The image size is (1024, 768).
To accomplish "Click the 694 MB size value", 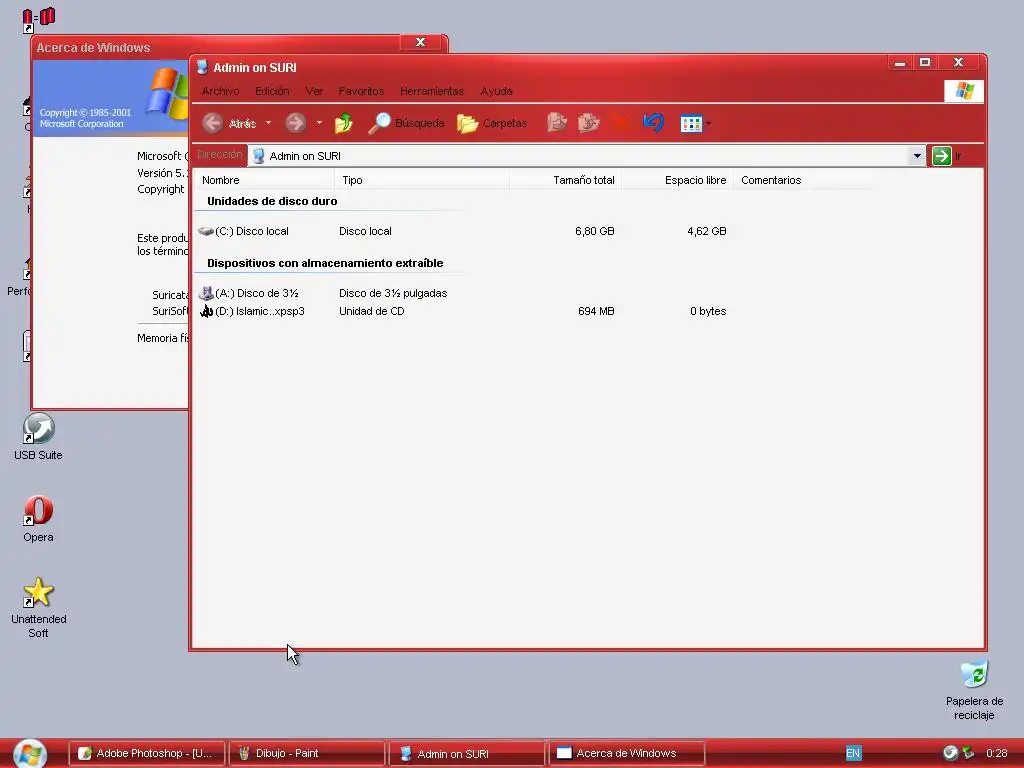I will click(596, 312).
